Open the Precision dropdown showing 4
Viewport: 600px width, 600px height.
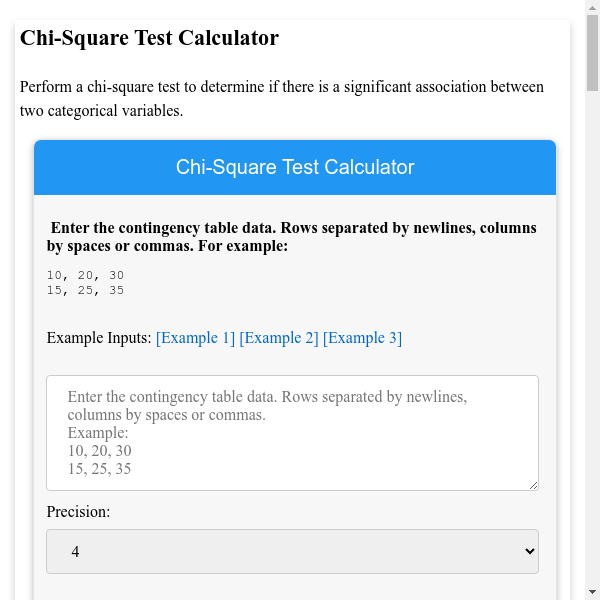pyautogui.click(x=292, y=551)
